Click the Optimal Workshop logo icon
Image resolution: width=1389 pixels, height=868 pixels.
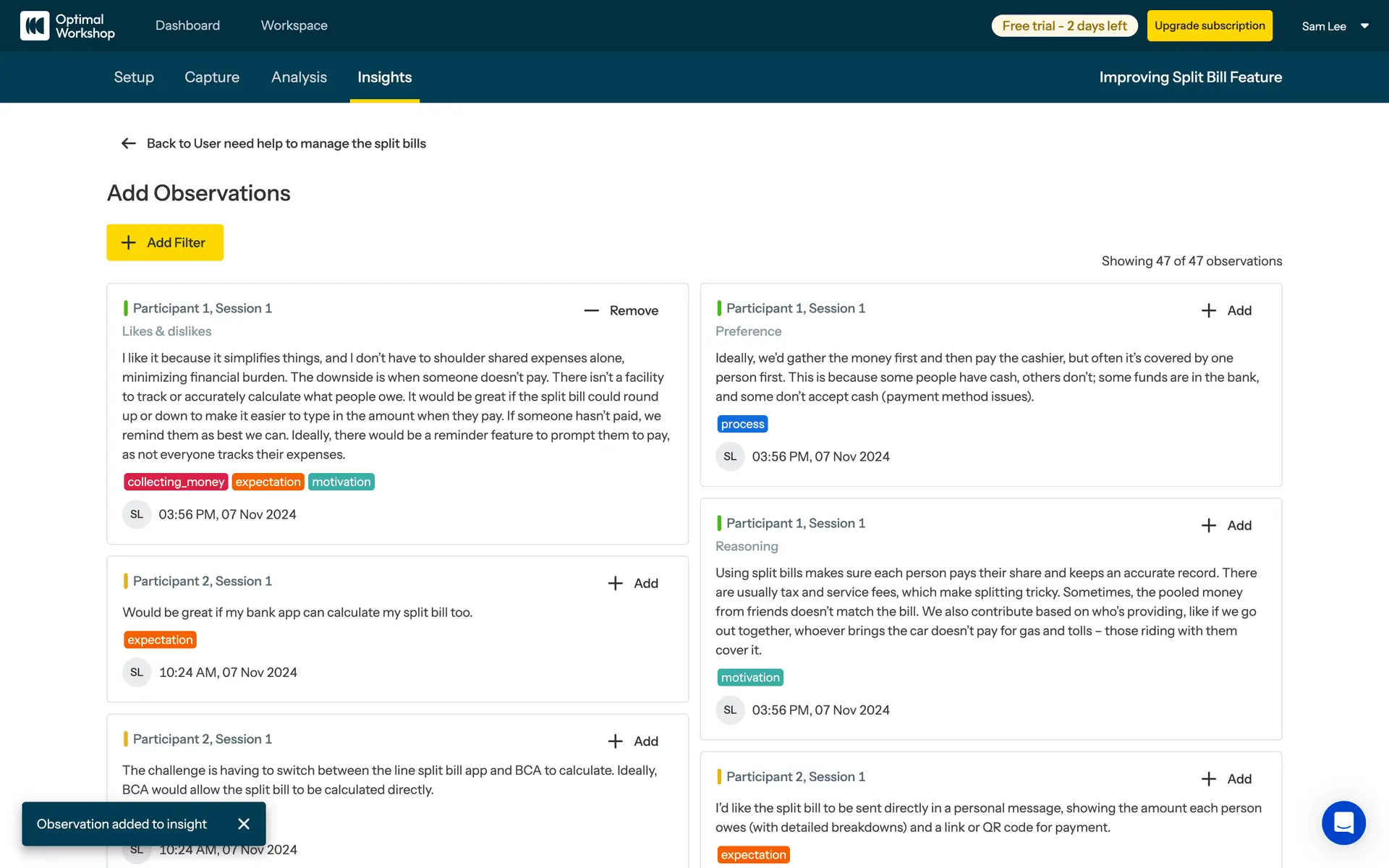point(35,26)
